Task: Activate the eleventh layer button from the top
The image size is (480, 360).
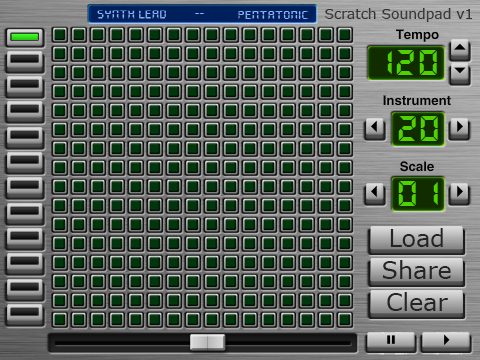Action: point(25,289)
